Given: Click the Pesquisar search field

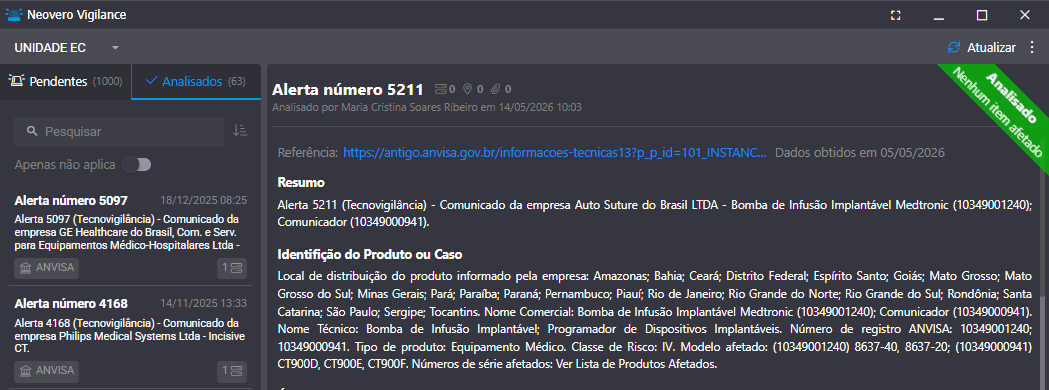Looking at the screenshot, I should coord(119,131).
